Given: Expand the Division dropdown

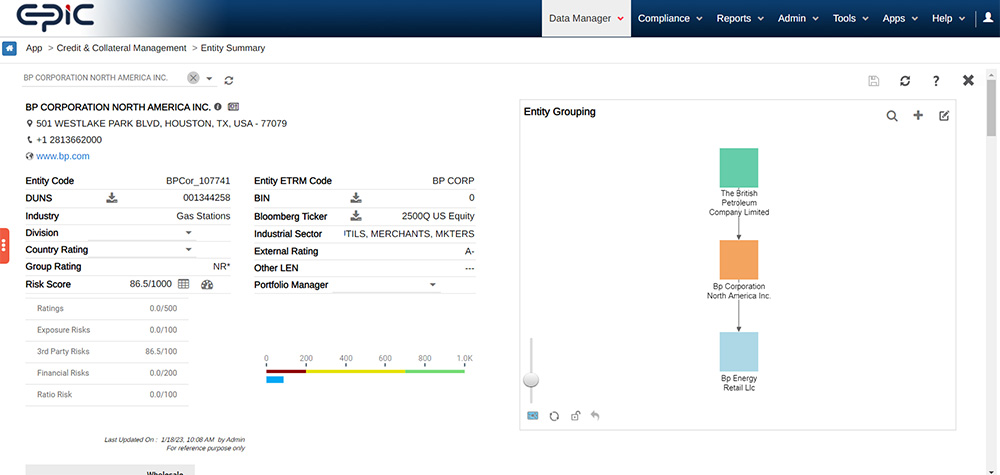Looking at the screenshot, I should pyautogui.click(x=189, y=233).
